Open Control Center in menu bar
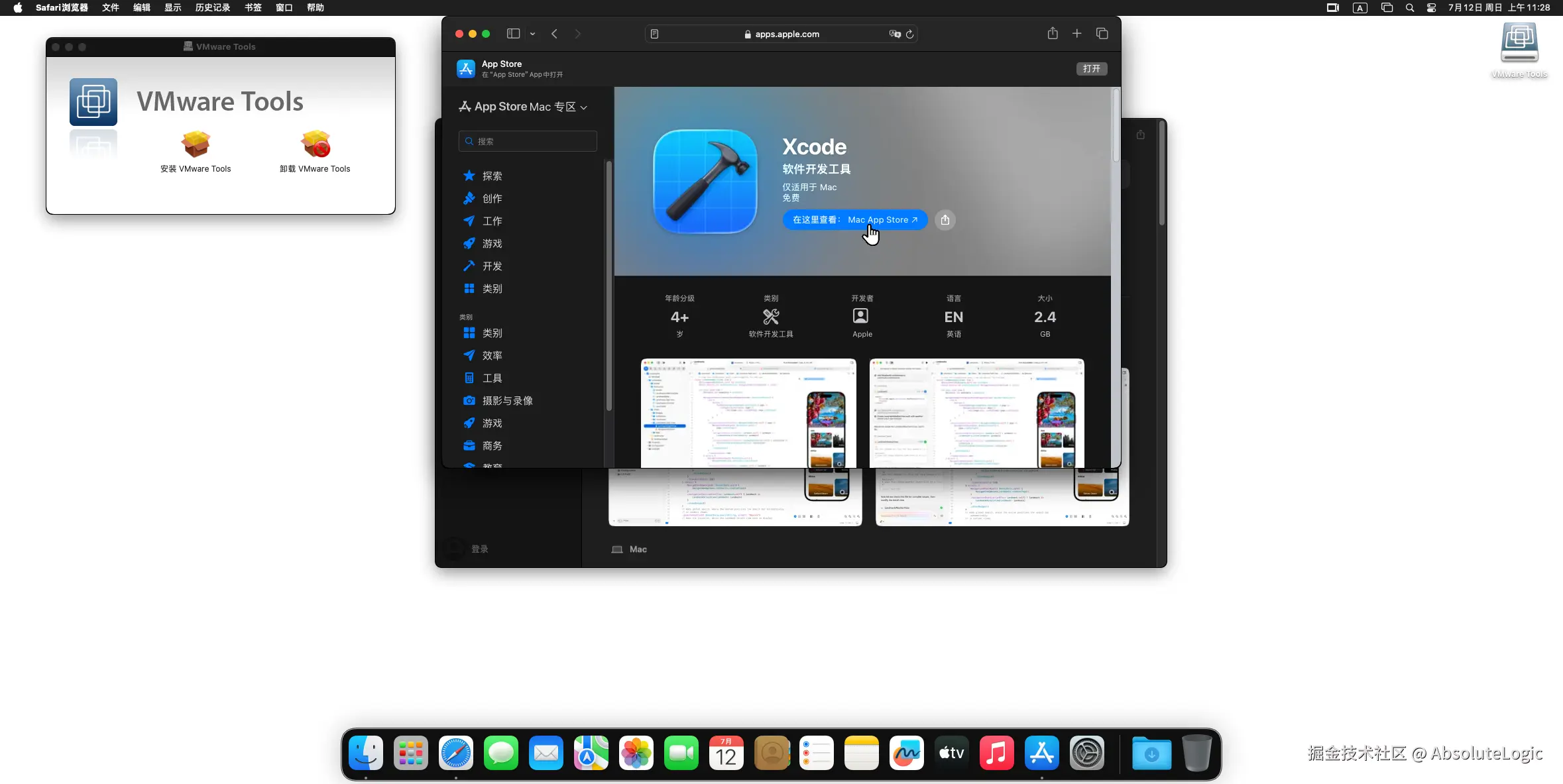The height and width of the screenshot is (784, 1563). click(1432, 8)
